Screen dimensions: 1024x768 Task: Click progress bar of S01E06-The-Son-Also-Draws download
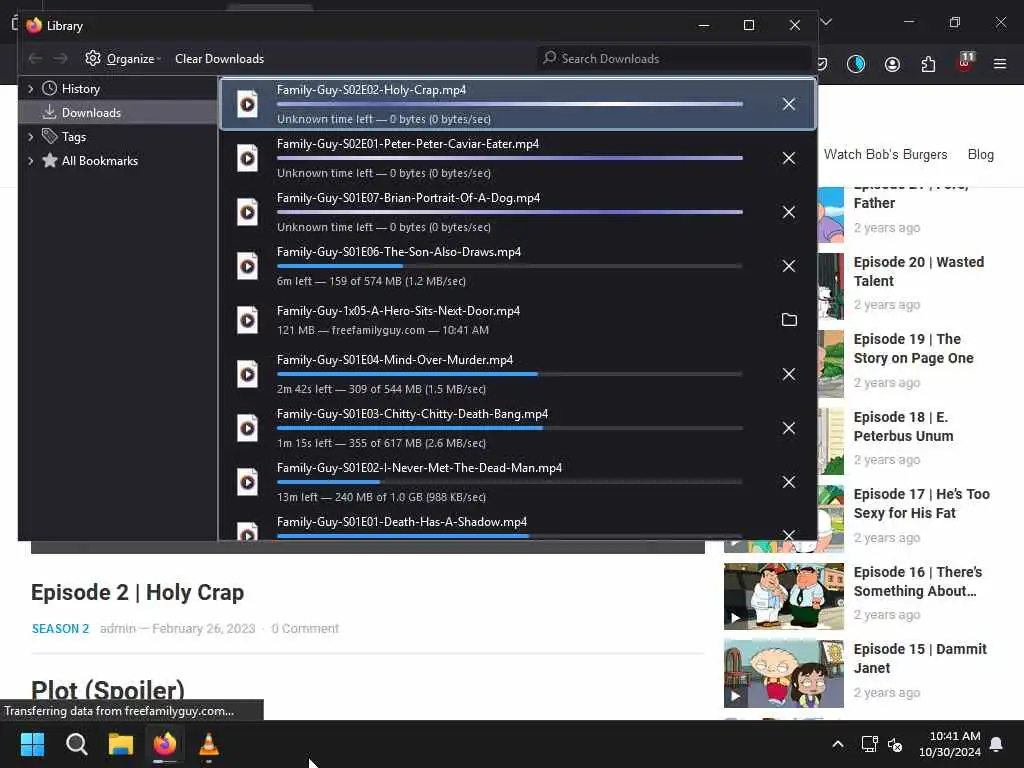click(x=509, y=266)
